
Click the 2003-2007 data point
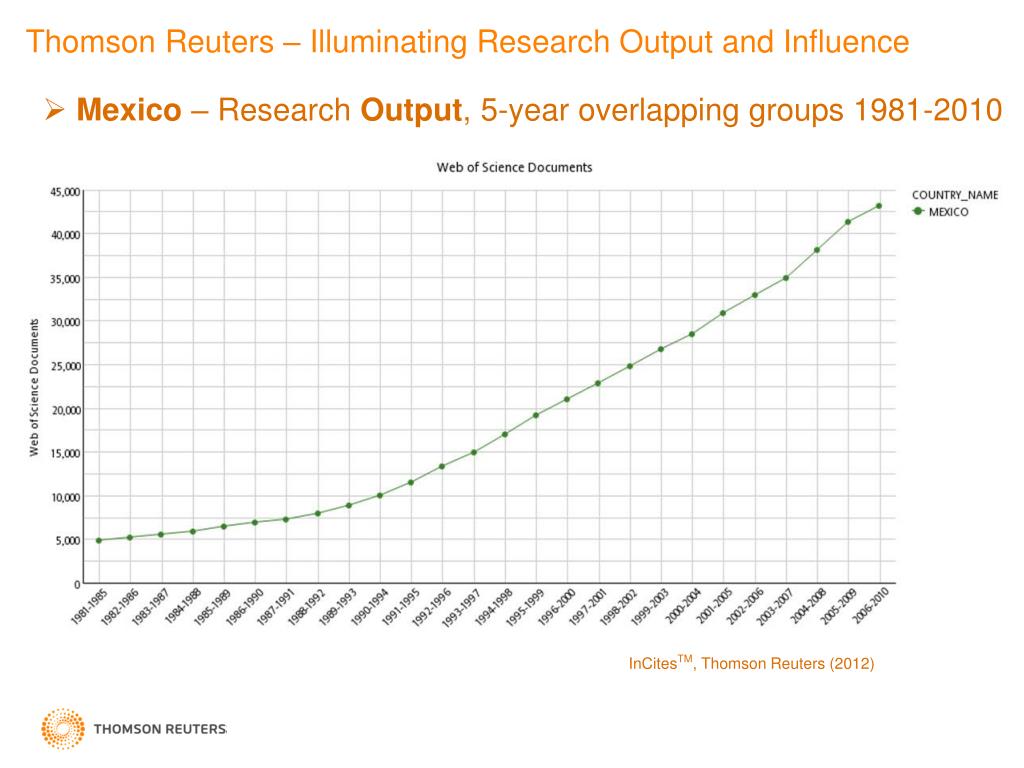click(786, 278)
